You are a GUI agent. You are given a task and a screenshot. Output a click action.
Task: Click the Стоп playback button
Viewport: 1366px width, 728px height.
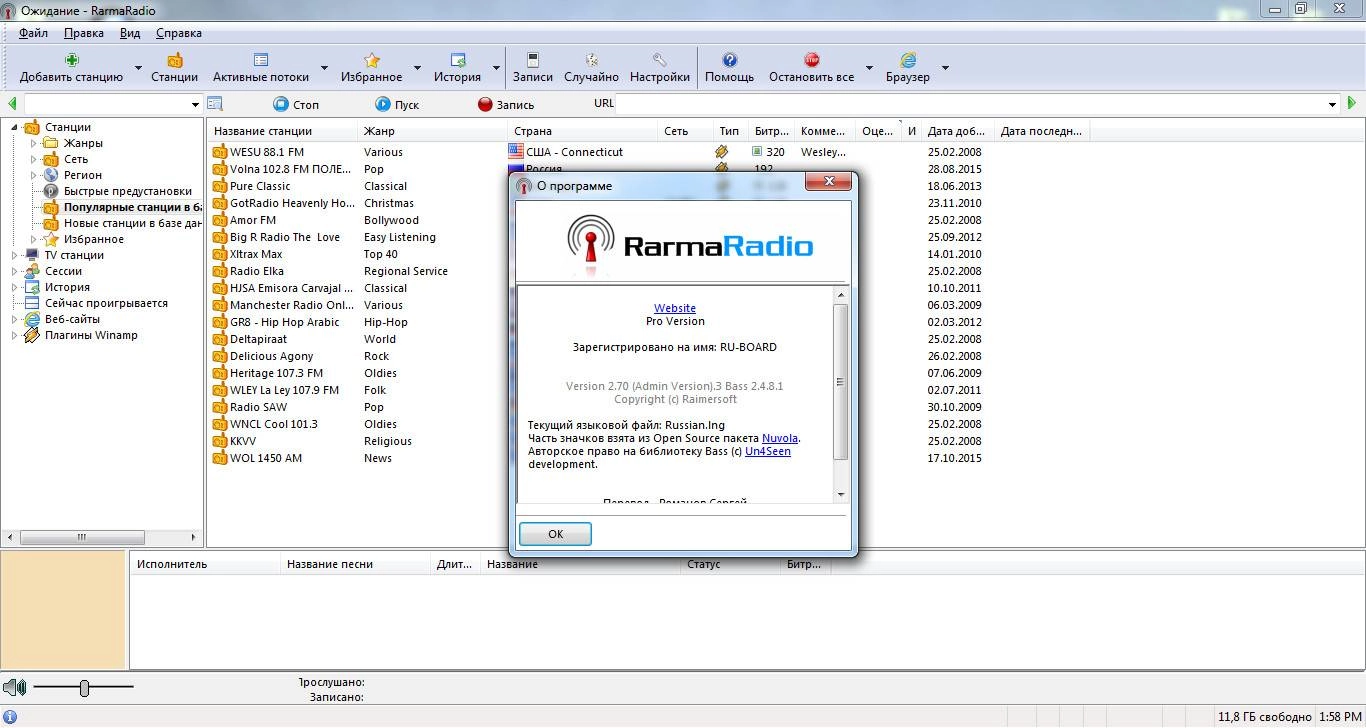296,104
